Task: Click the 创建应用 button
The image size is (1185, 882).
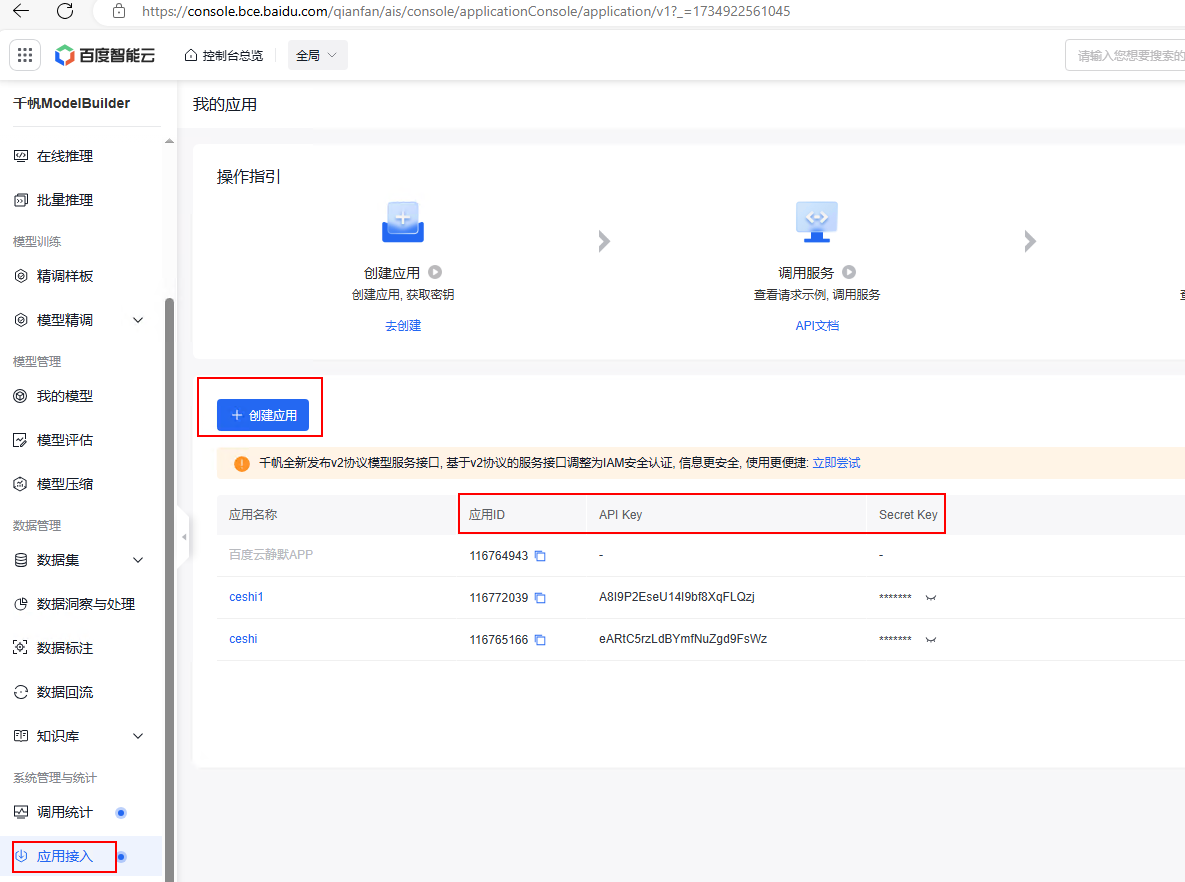Action: [263, 415]
